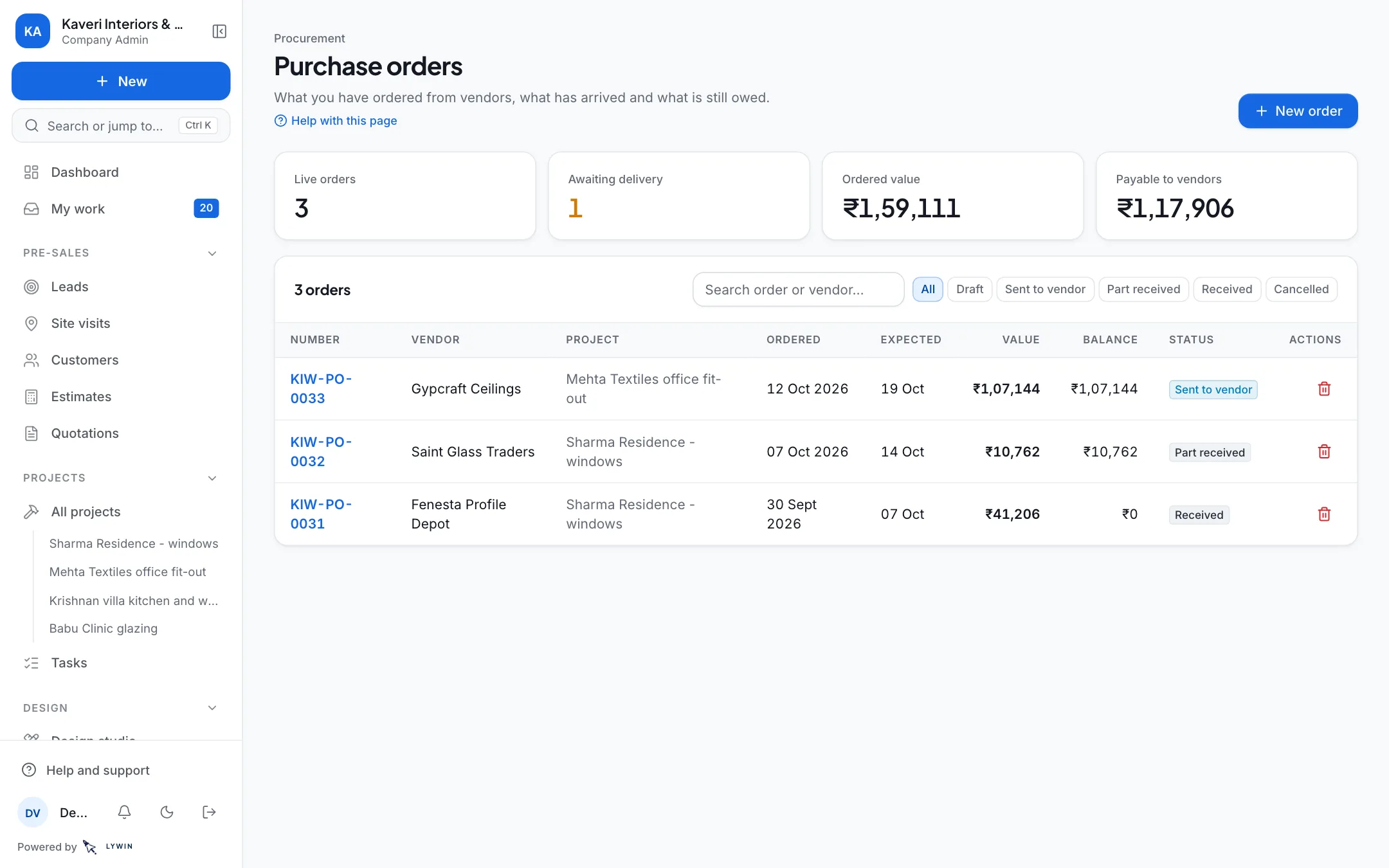This screenshot has width=1389, height=868.
Task: Click the log out icon
Action: click(x=209, y=812)
